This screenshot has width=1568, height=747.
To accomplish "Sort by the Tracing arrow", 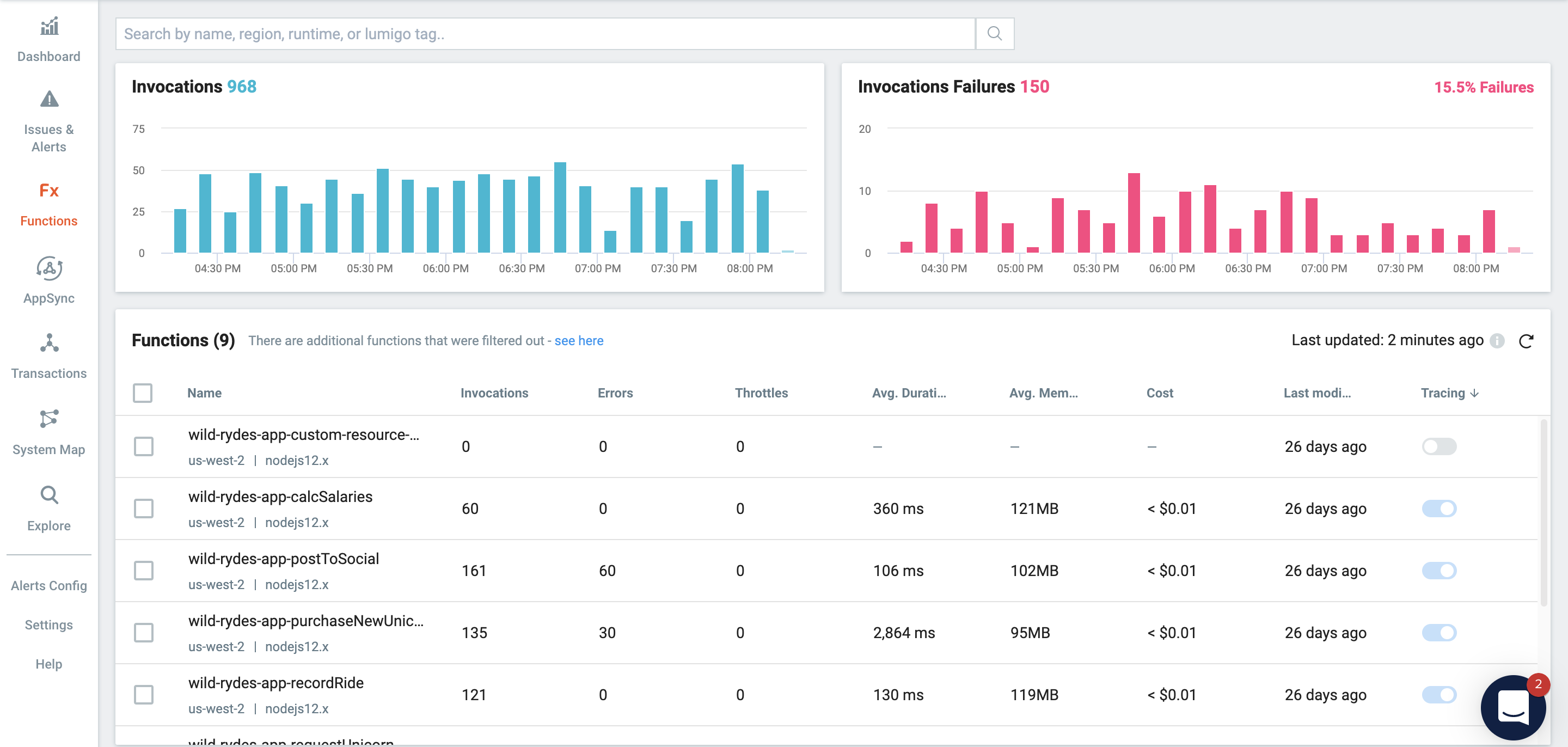I will pyautogui.click(x=1474, y=393).
